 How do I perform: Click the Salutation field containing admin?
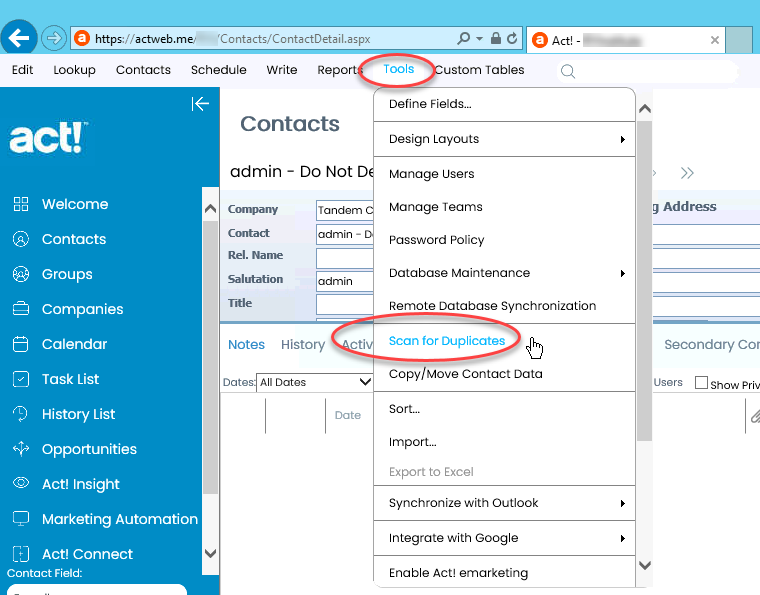(x=345, y=281)
